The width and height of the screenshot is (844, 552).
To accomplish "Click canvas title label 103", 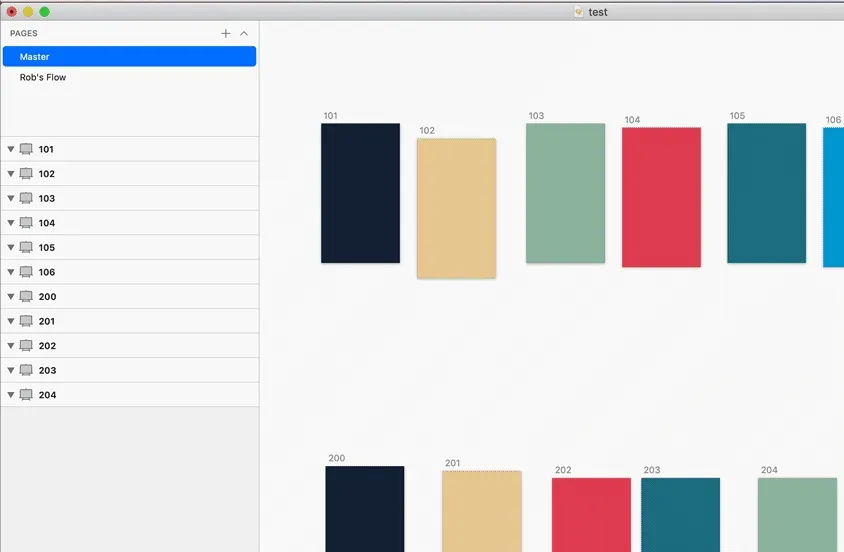I will click(536, 116).
